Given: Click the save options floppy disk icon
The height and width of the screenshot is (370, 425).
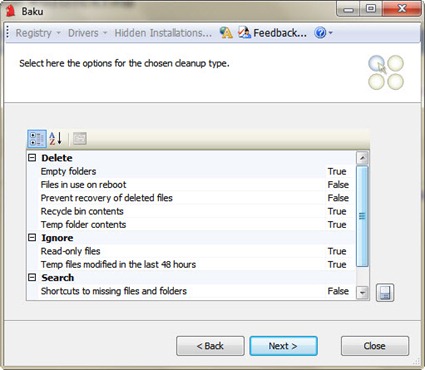Looking at the screenshot, I should click(385, 293).
